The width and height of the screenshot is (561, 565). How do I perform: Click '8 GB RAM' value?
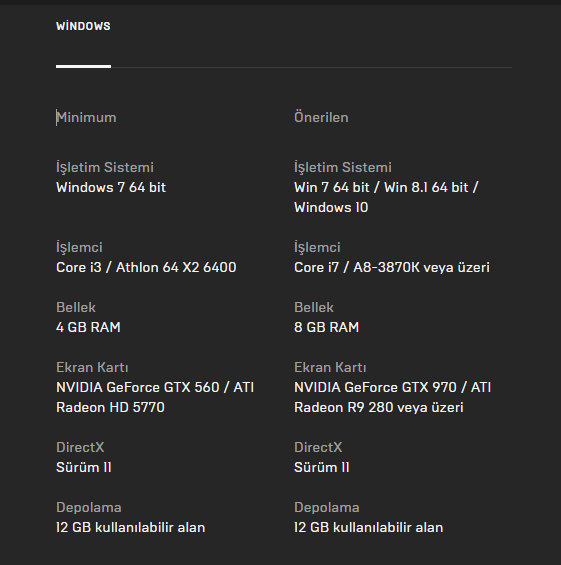326,327
